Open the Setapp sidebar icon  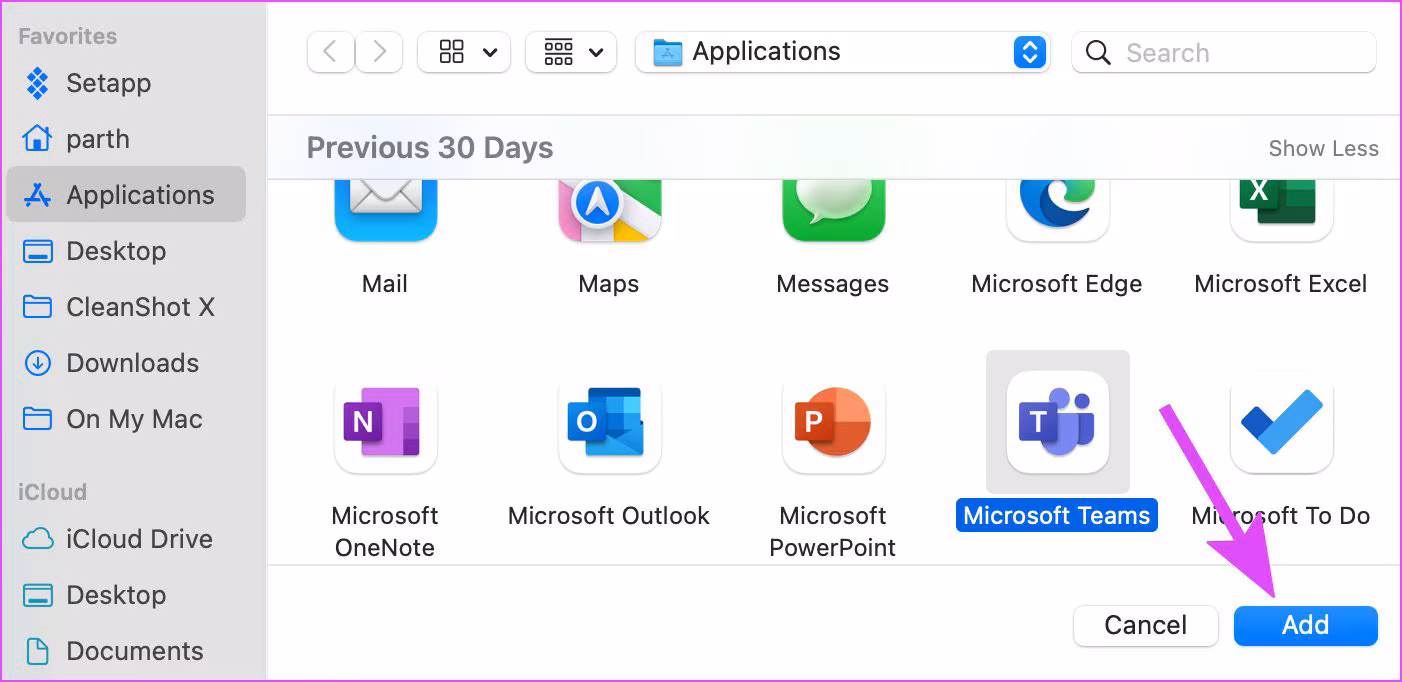(x=37, y=83)
